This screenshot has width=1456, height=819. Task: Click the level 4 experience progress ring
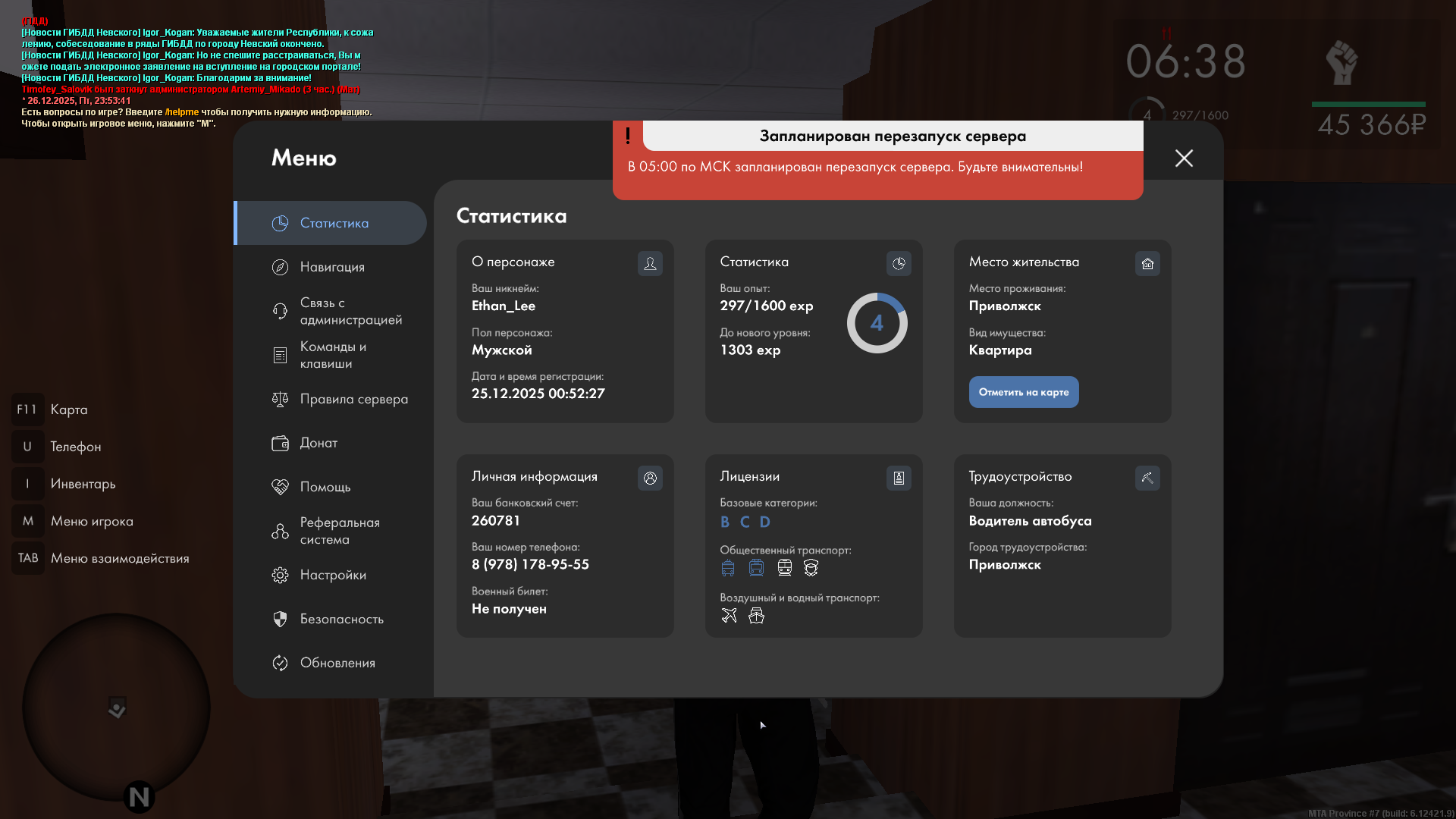point(877,323)
